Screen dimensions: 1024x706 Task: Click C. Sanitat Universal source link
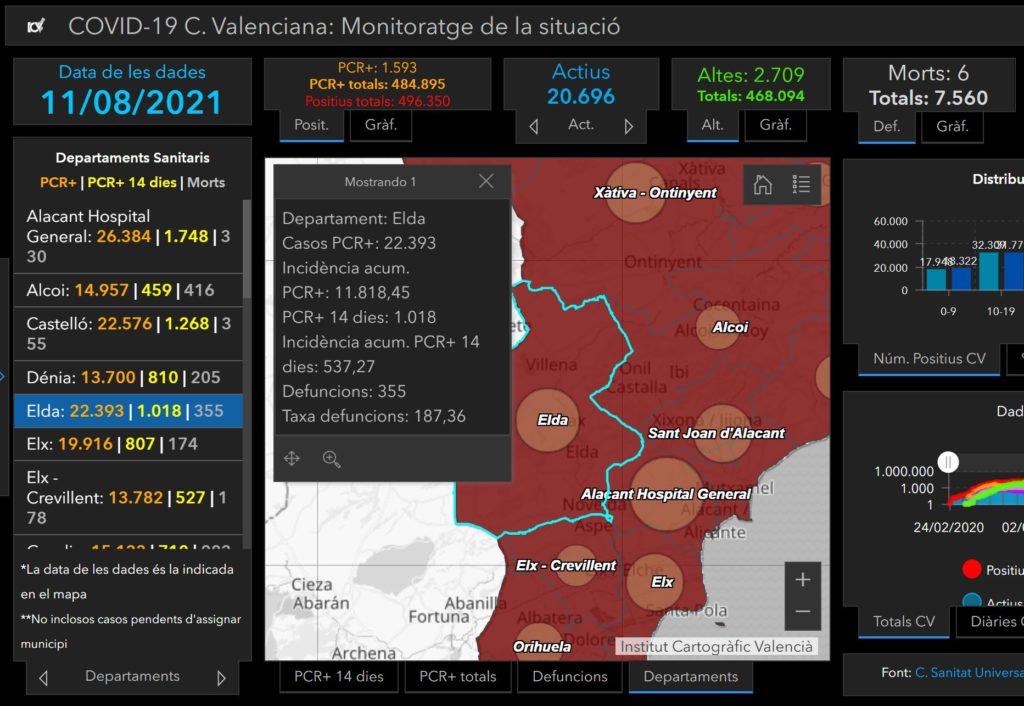click(969, 673)
